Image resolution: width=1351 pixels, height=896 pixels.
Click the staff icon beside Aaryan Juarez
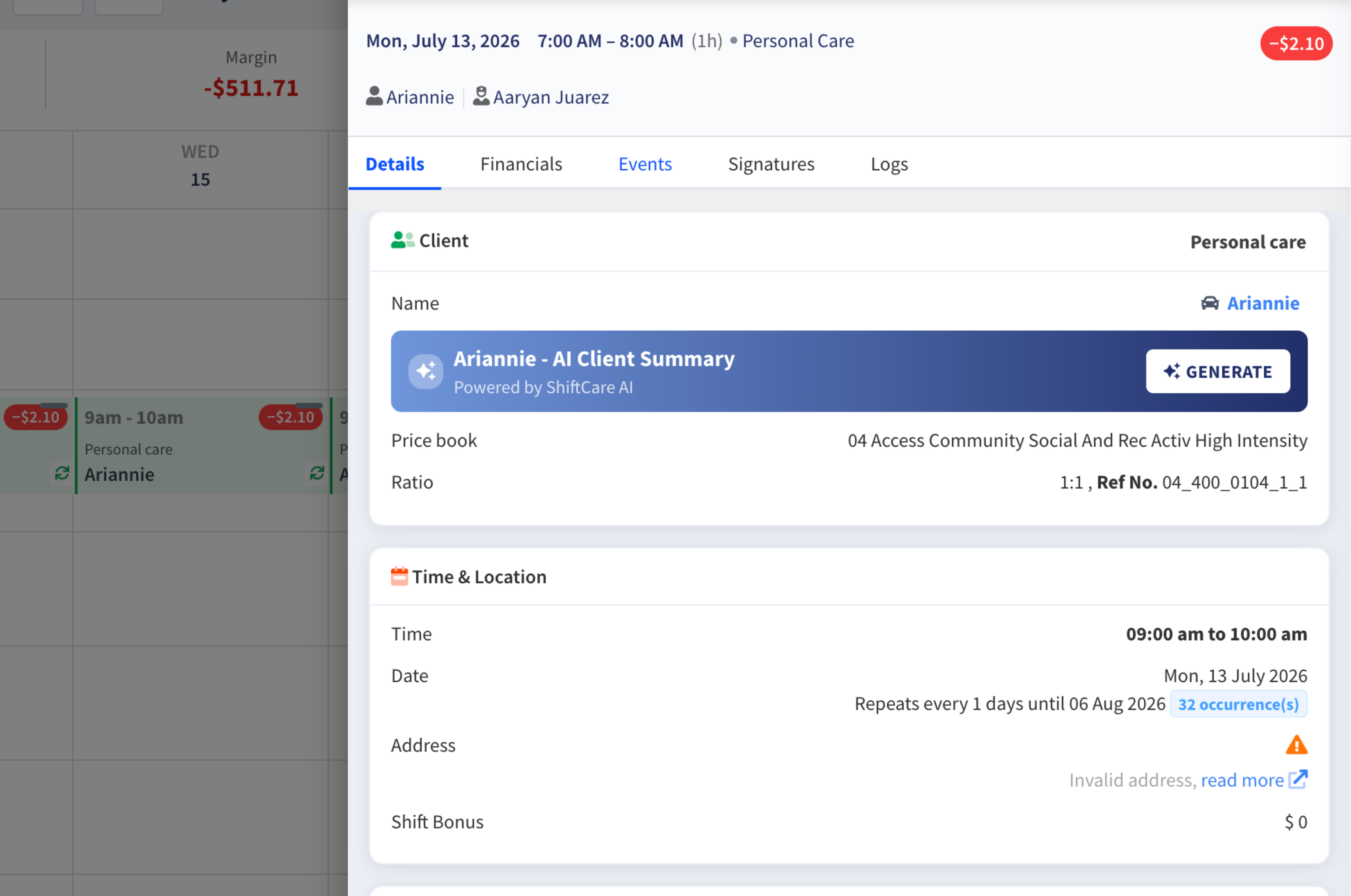pos(481,97)
